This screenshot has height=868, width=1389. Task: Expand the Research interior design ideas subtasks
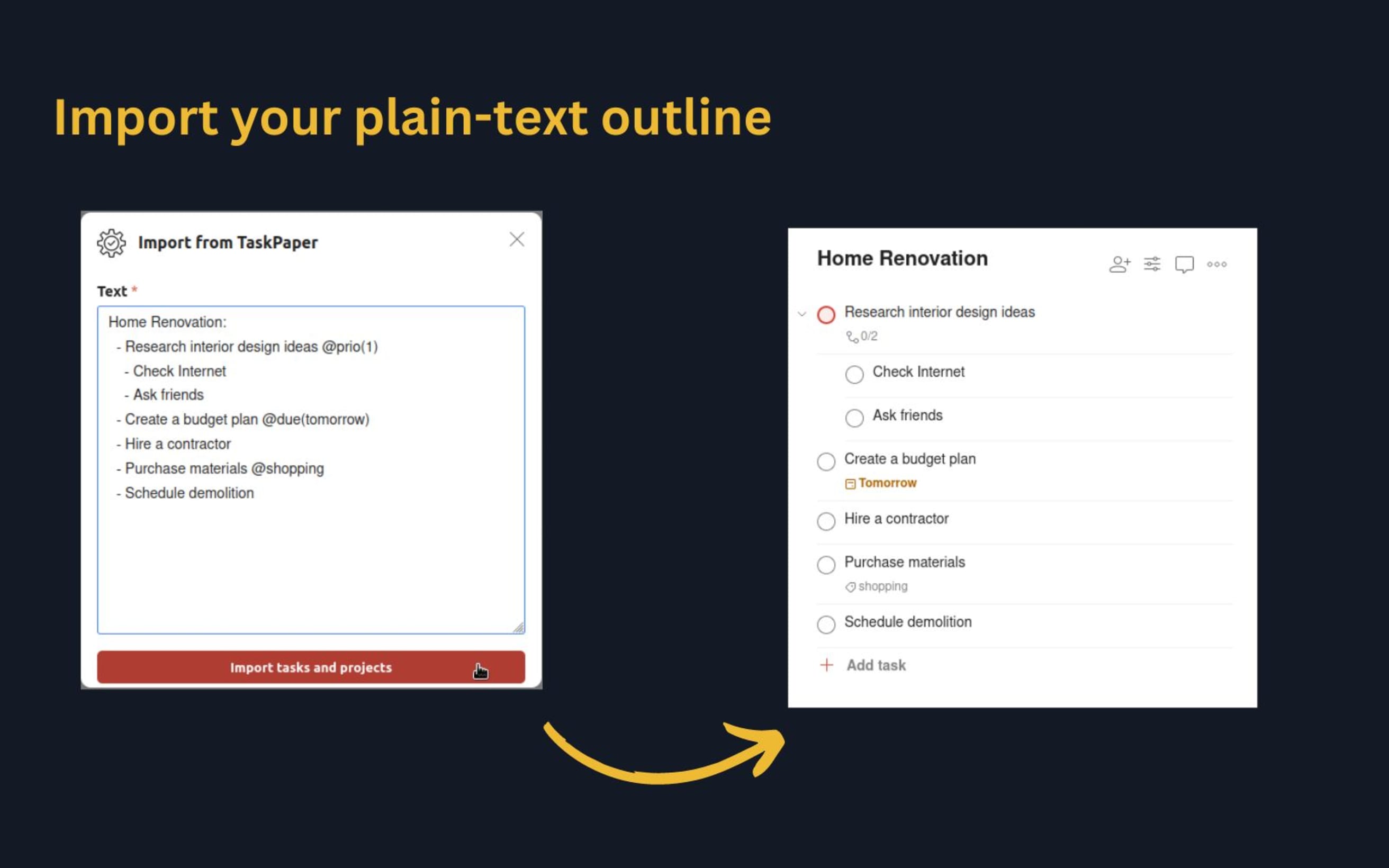799,312
